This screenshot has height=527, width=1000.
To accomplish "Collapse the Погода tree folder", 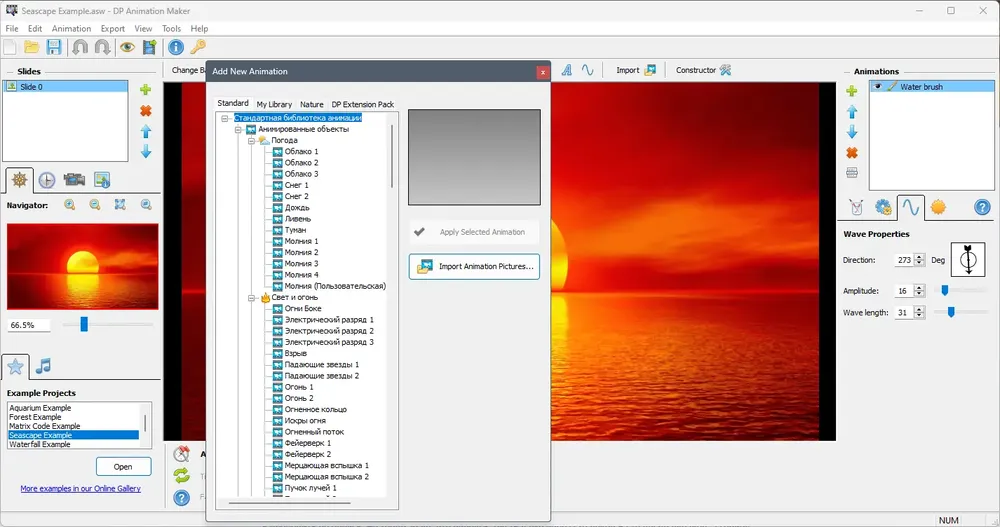I will pos(251,140).
